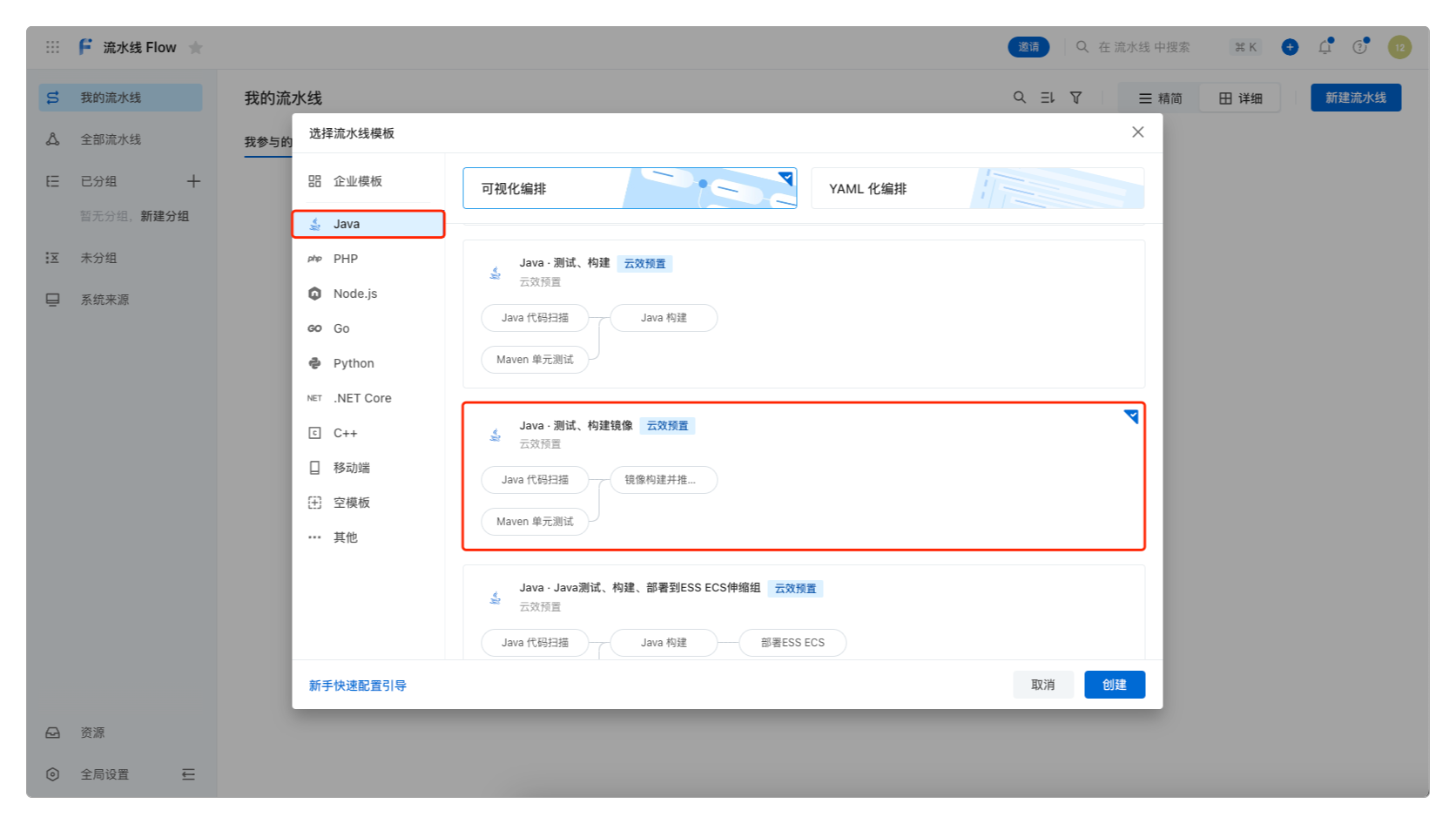Select the Go template category
The image size is (1456, 824).
(368, 328)
